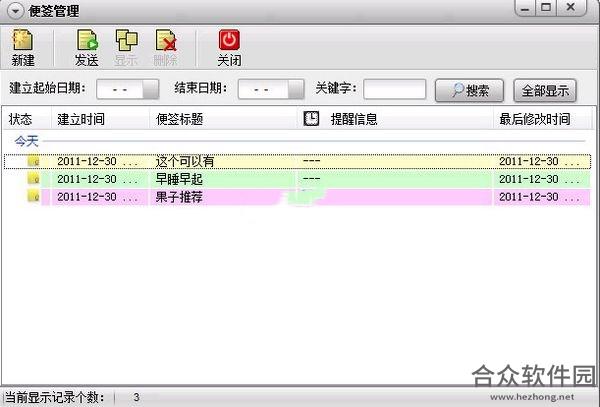Screen dimensions: 600x407
Task: Click the red 关闭 power icon
Action: click(229, 40)
